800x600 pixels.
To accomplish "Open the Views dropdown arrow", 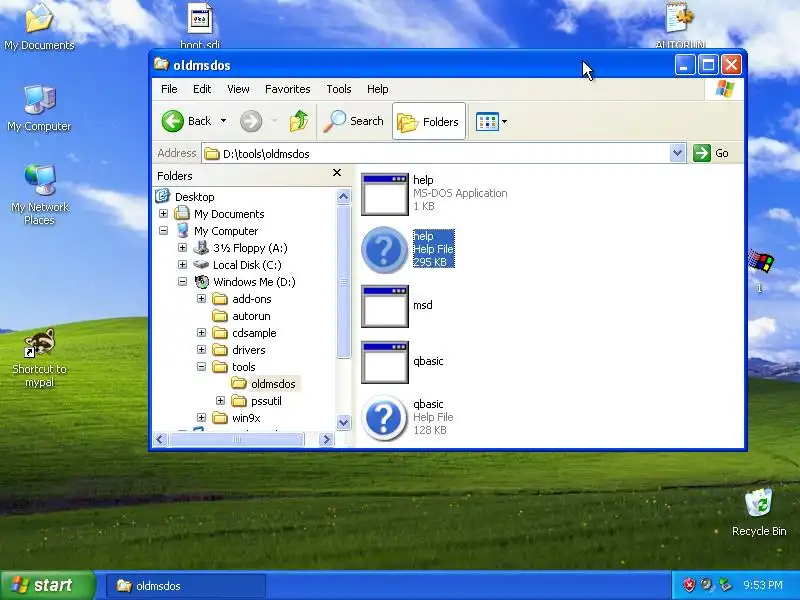I will 505,121.
